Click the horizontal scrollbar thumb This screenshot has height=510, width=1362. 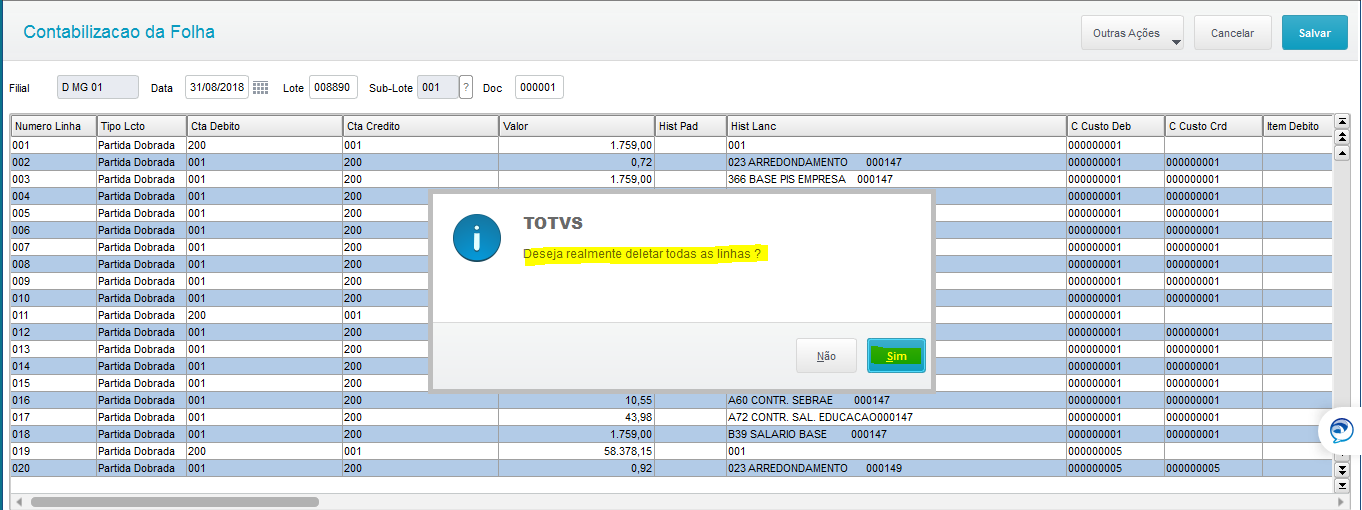coord(175,502)
